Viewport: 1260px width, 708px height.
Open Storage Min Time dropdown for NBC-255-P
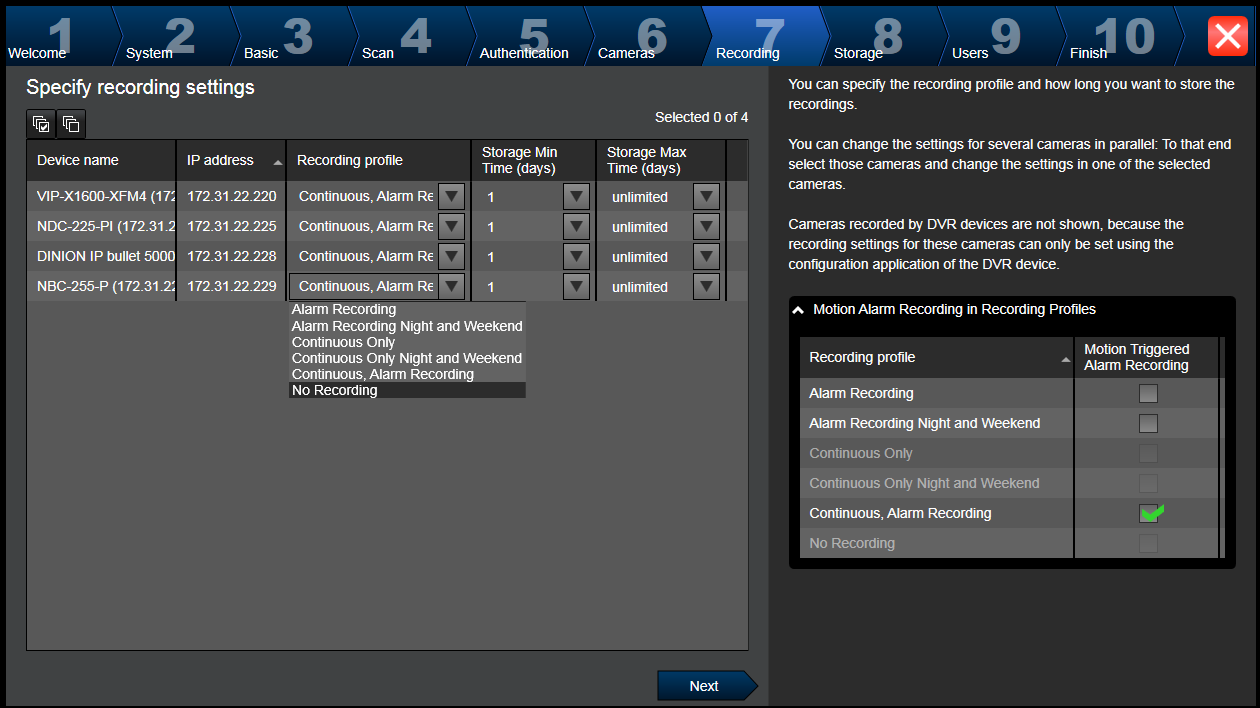tap(576, 286)
